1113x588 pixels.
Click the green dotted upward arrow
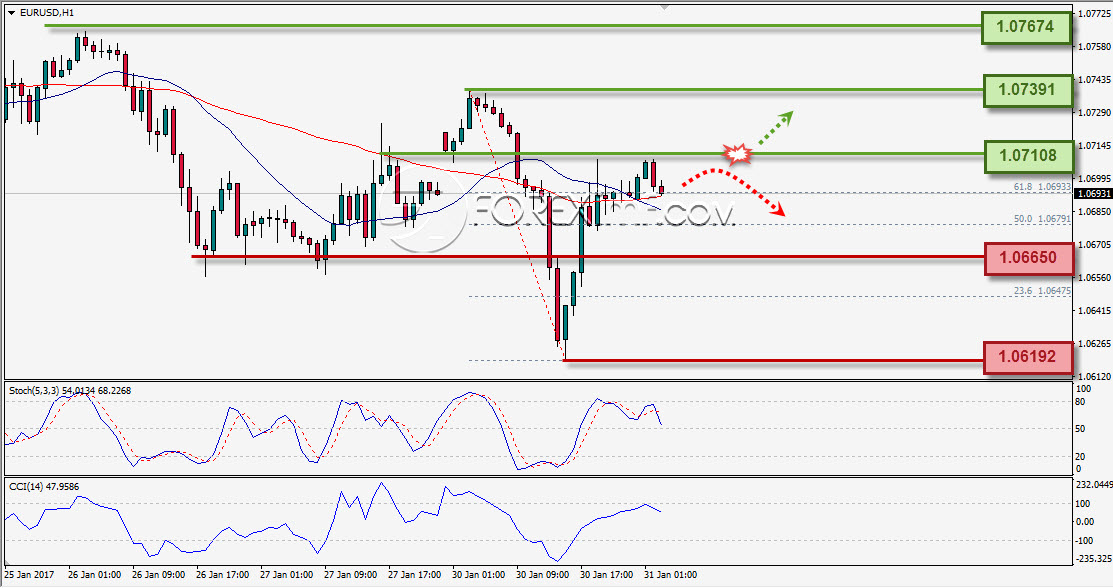(776, 128)
